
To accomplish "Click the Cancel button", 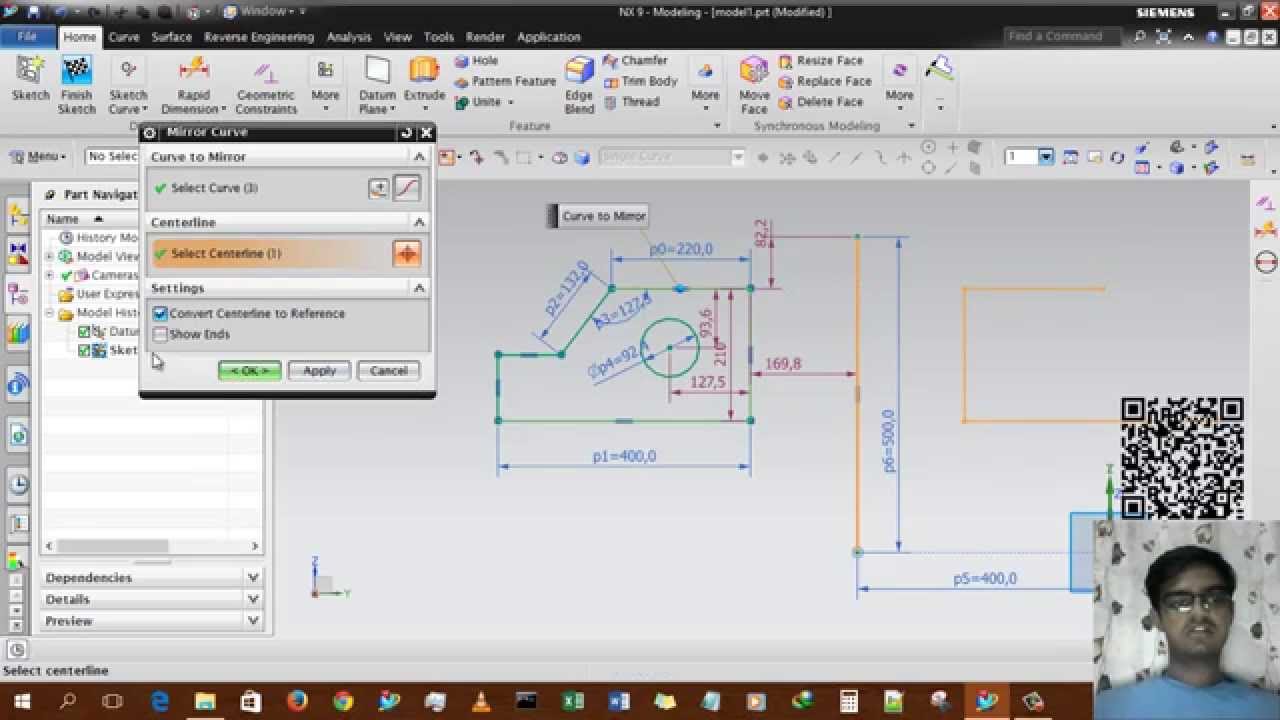I will click(x=388, y=371).
